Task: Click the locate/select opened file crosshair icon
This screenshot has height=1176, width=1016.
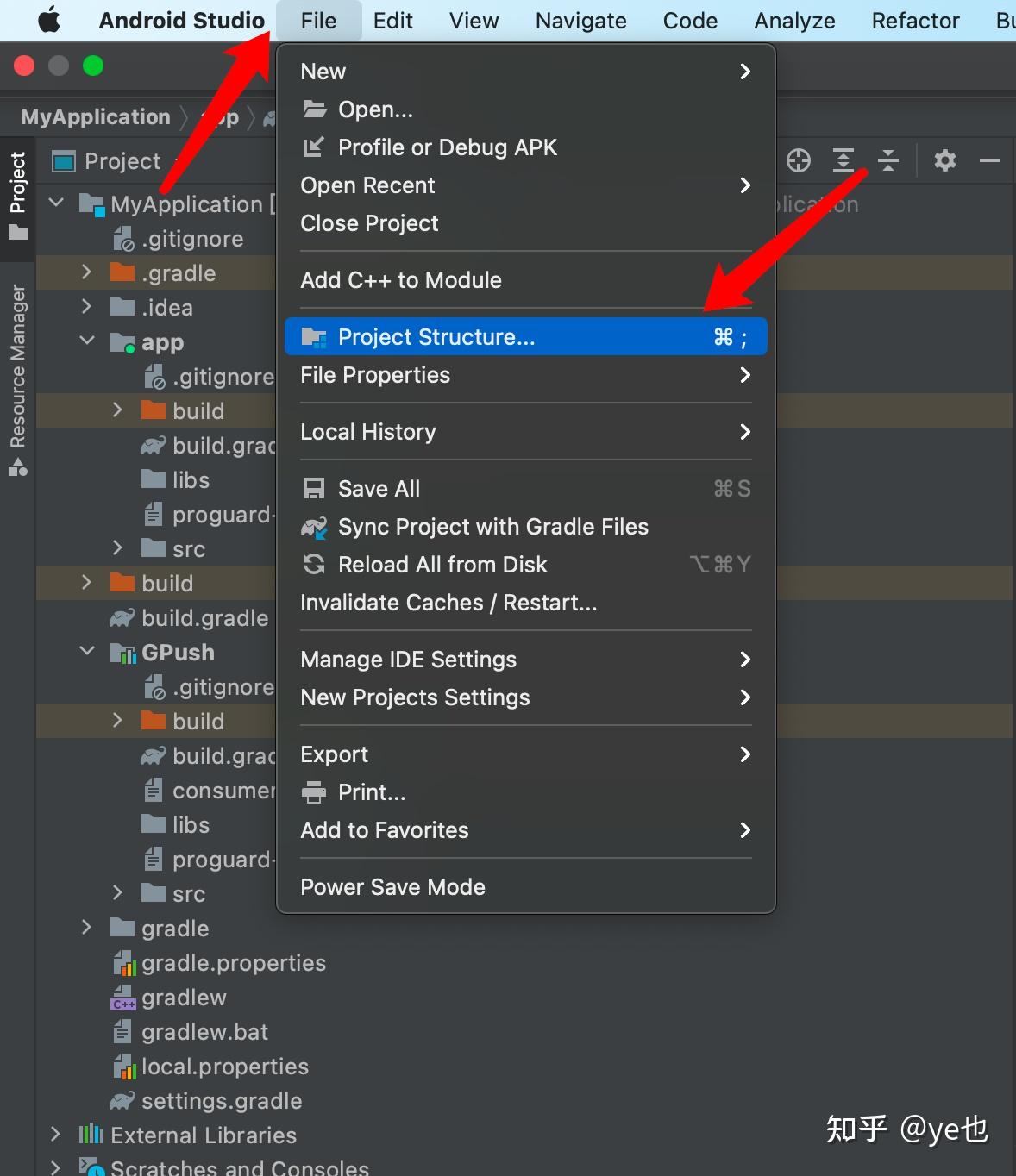Action: tap(799, 160)
